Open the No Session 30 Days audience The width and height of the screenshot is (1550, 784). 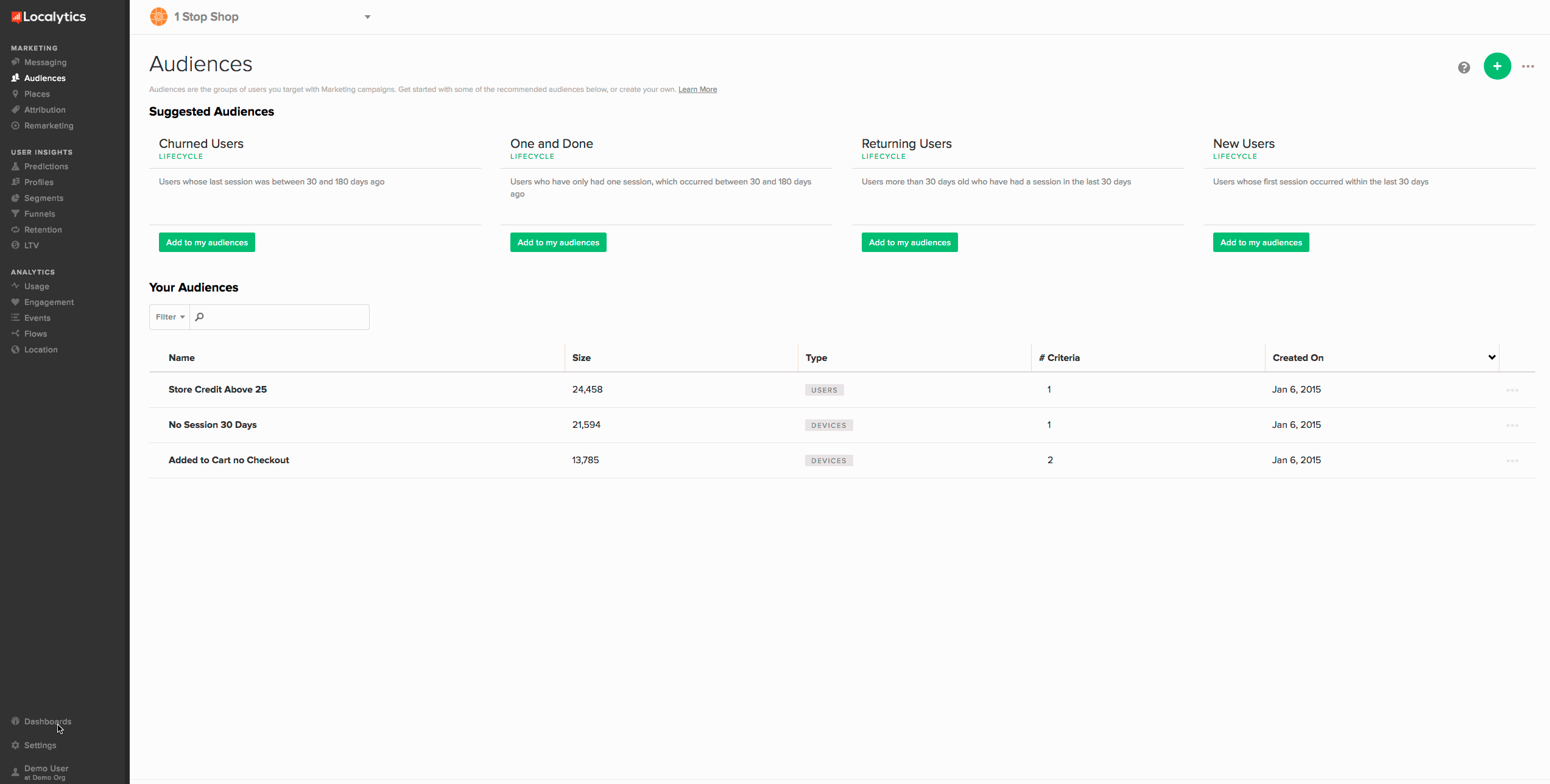click(213, 425)
